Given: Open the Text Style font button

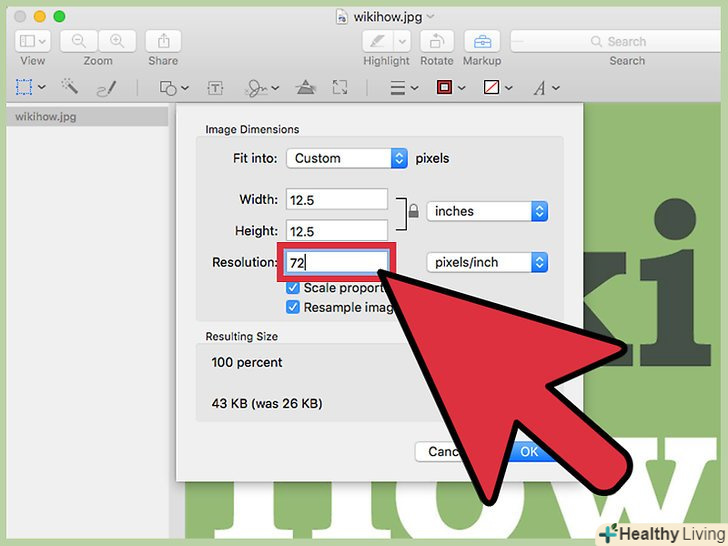Looking at the screenshot, I should (539, 88).
